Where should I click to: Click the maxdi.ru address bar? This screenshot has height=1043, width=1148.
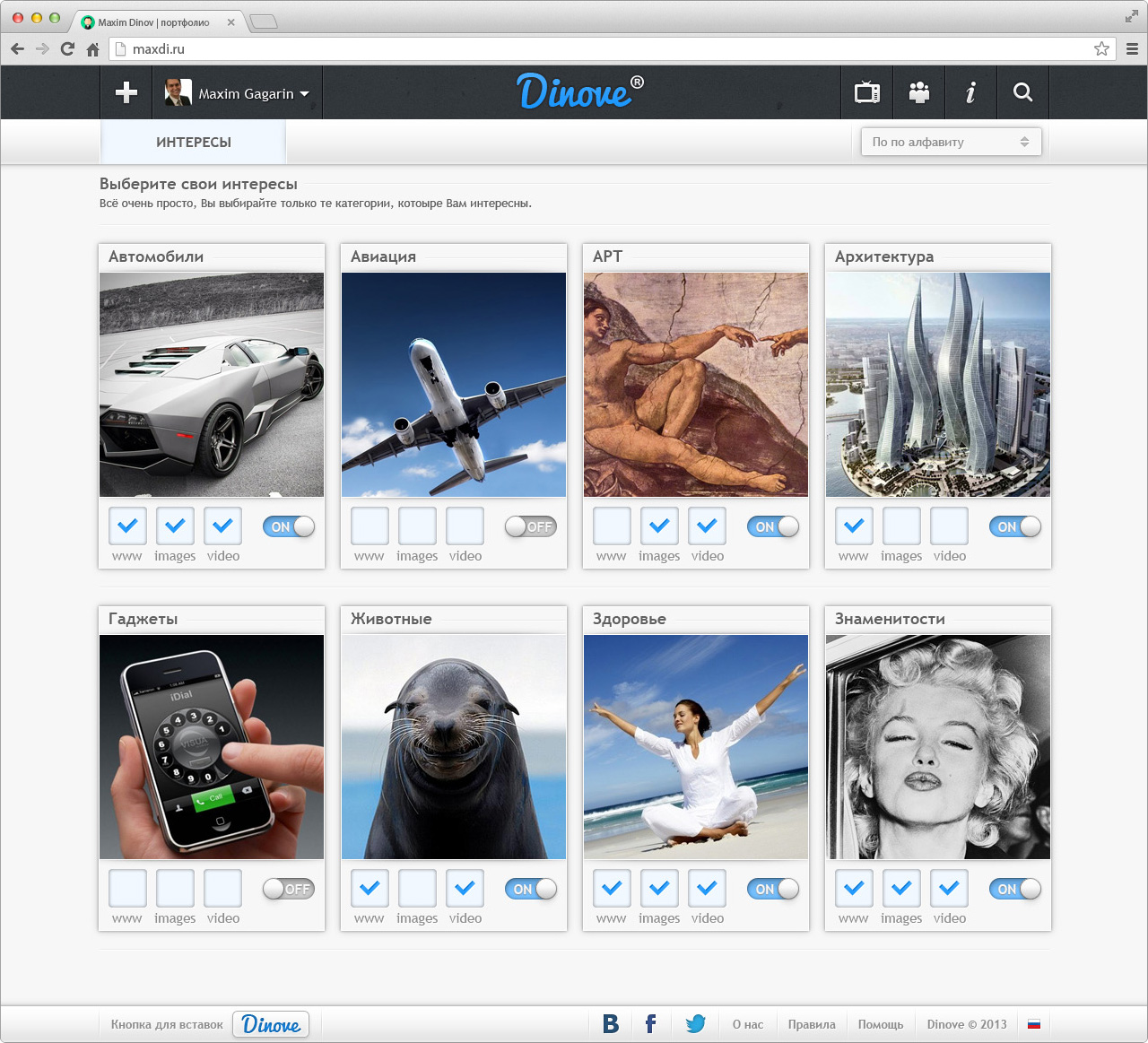[x=612, y=49]
